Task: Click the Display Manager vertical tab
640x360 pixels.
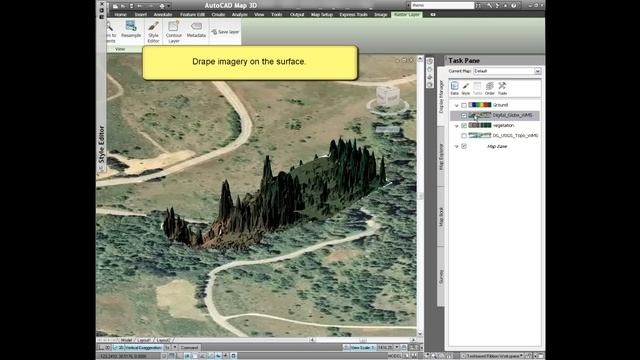Action: (x=441, y=97)
